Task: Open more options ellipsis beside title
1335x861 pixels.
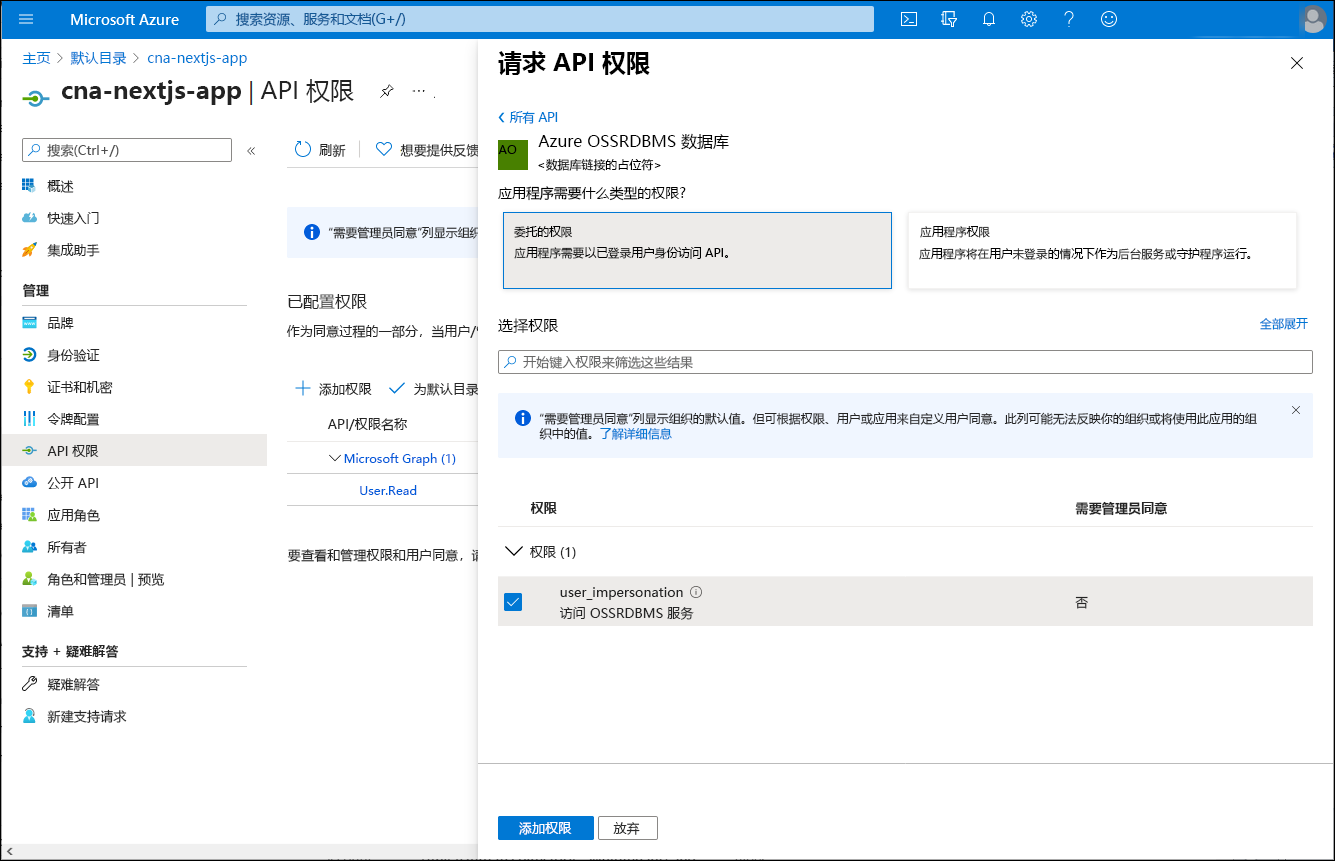Action: point(419,91)
